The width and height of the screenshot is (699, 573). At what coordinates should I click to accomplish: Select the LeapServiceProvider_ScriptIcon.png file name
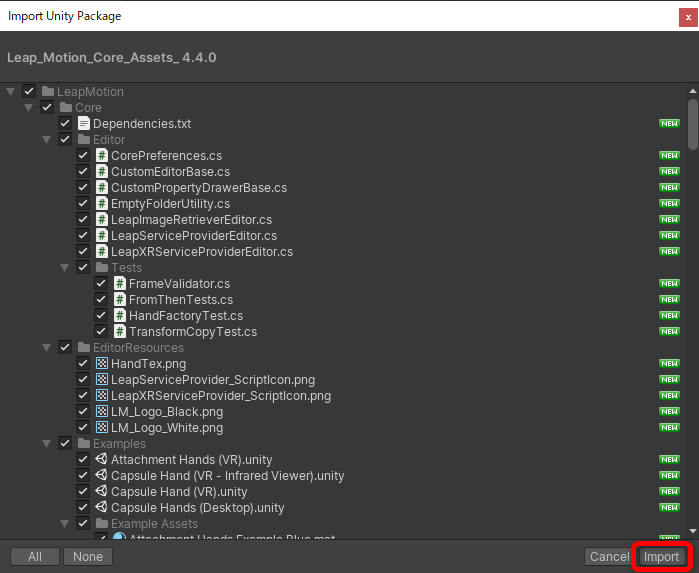pos(213,380)
